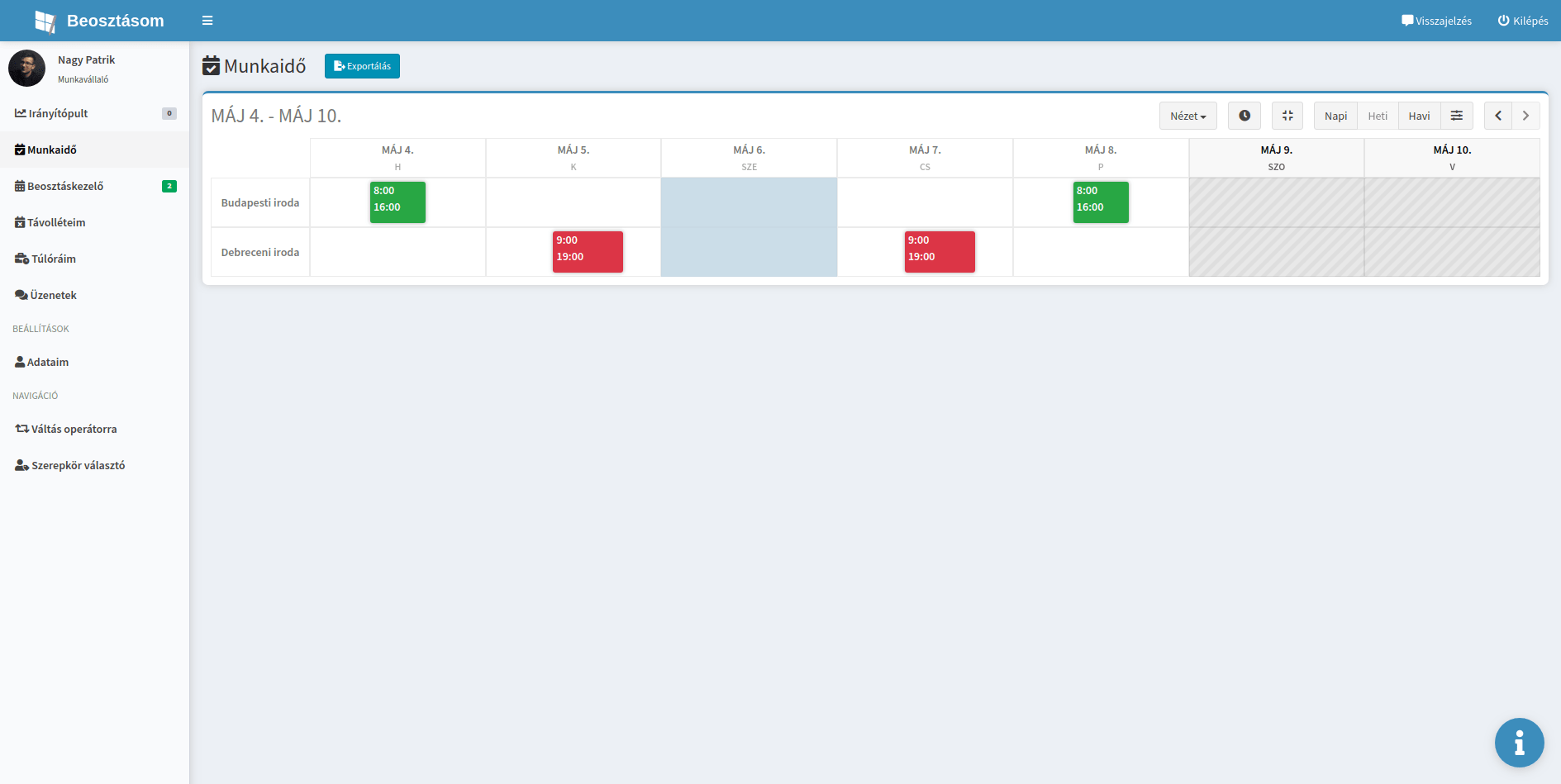The image size is (1561, 784).
Task: Click the compress view icon button
Action: 1287,116
